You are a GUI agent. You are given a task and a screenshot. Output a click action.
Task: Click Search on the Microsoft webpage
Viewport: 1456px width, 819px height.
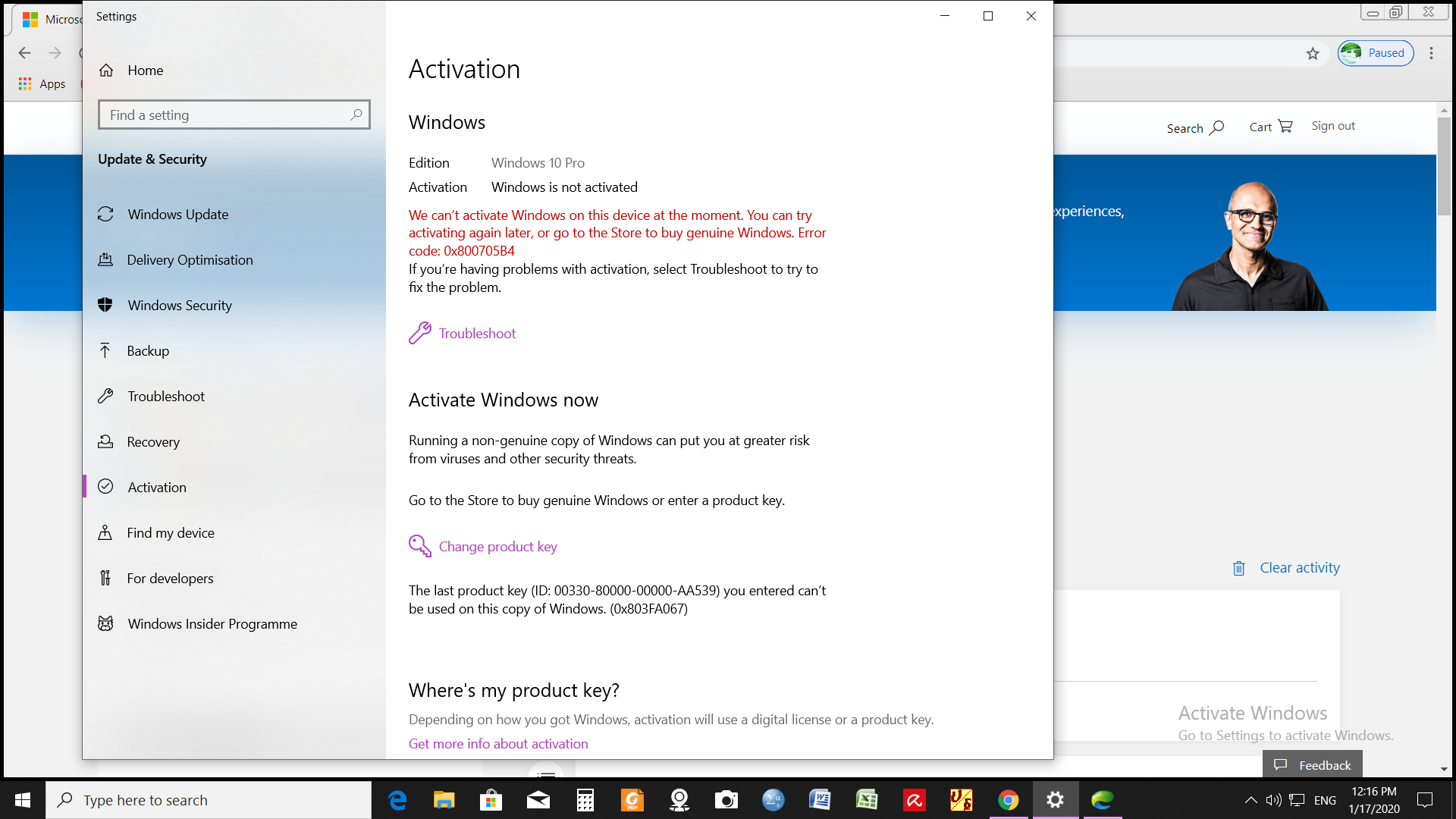click(x=1195, y=128)
